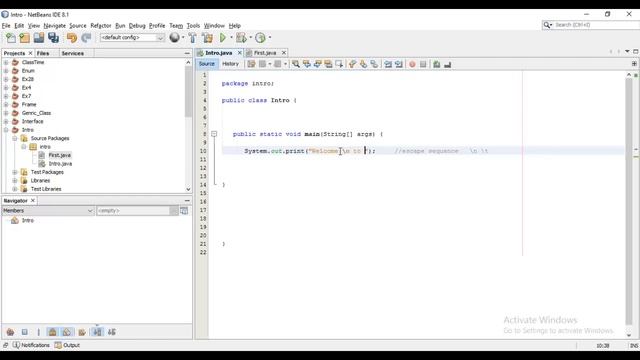The width and height of the screenshot is (640, 360).
Task: Expand the ClassTime project node
Action: 6,62
